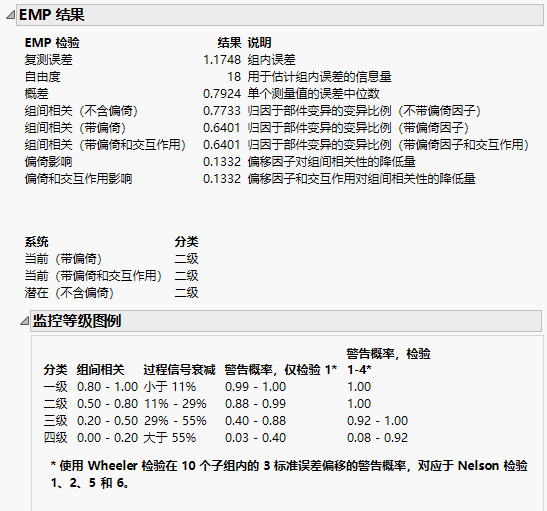The width and height of the screenshot is (547, 511).
Task: Select the 自由度 value 18
Action: pos(234,77)
